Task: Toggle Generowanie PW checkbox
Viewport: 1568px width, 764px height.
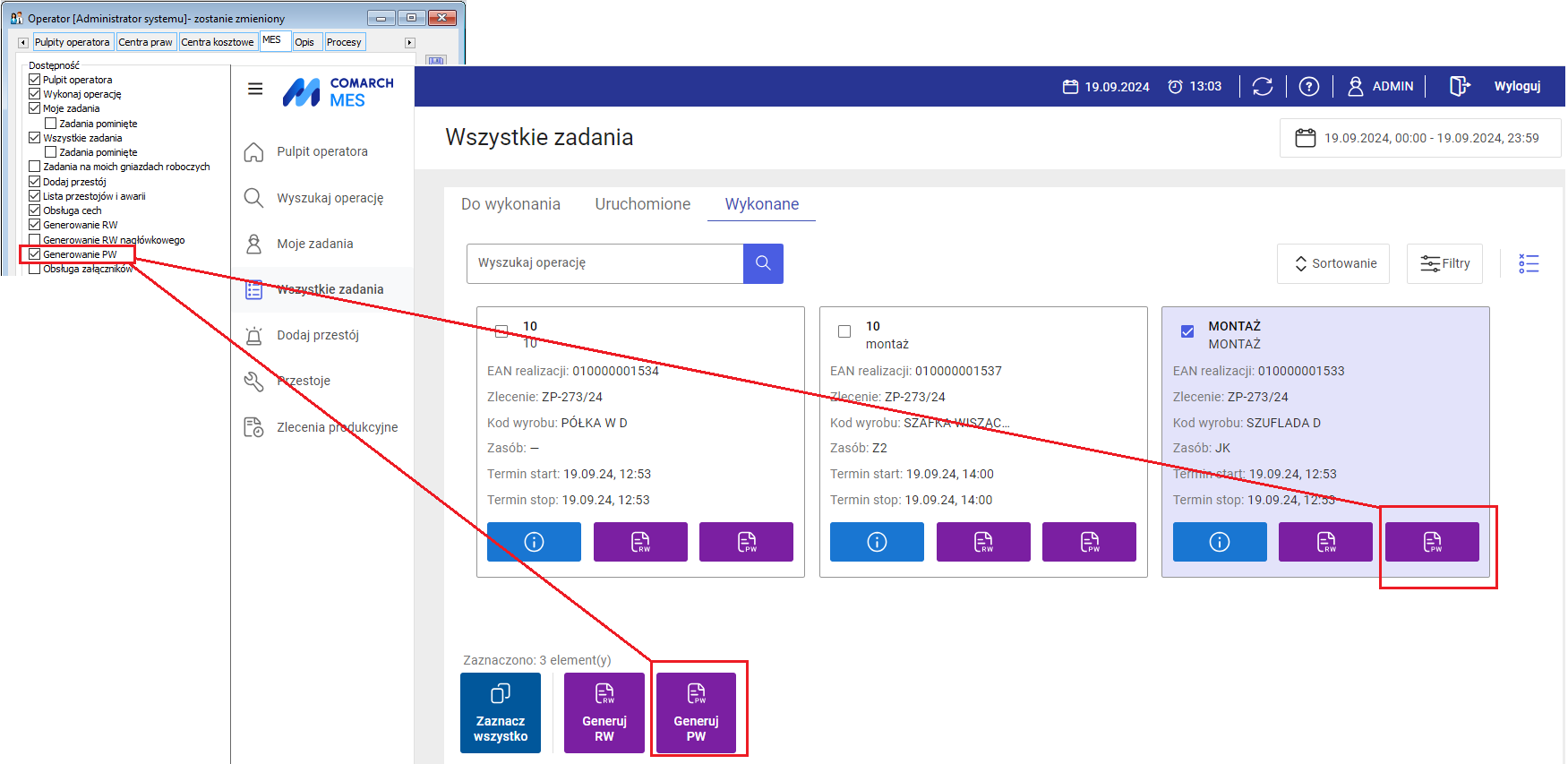Action: [x=35, y=254]
